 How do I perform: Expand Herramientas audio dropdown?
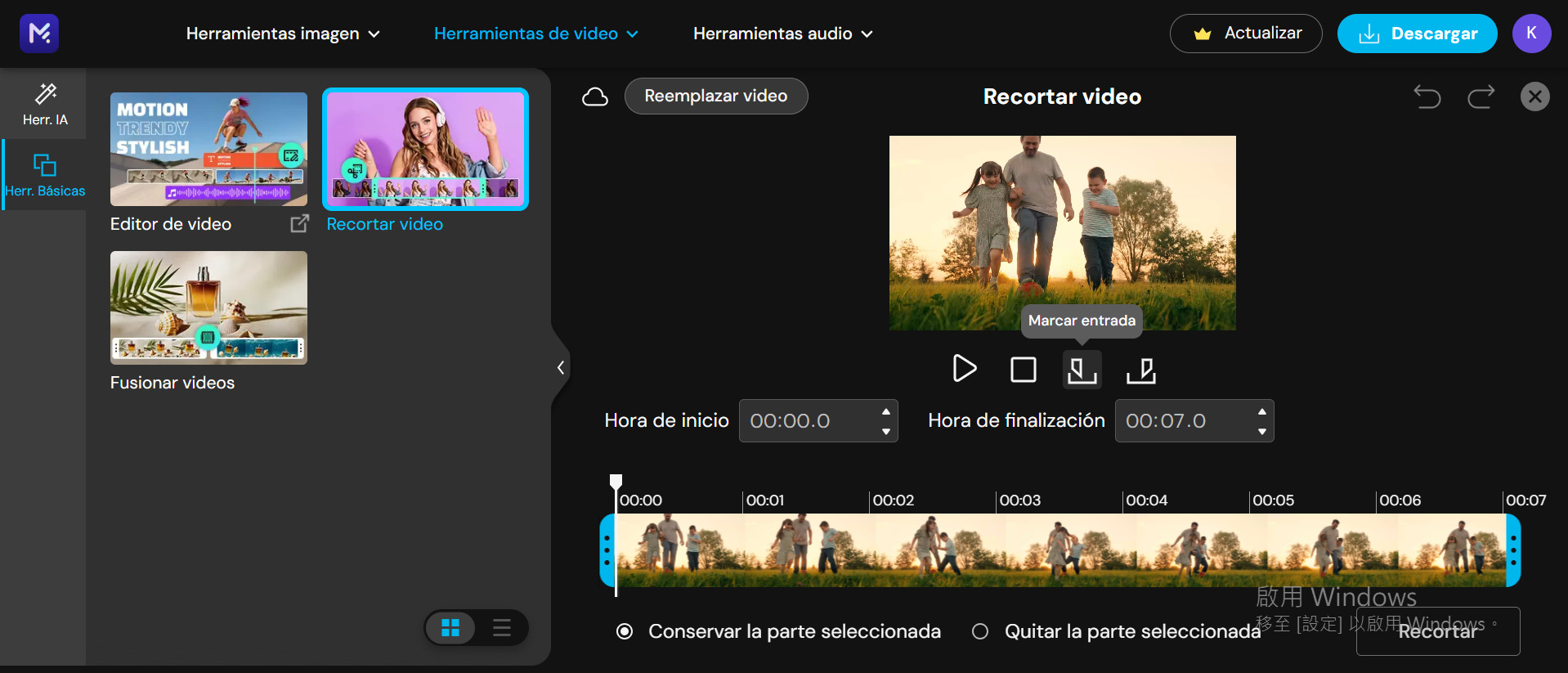[x=782, y=34]
